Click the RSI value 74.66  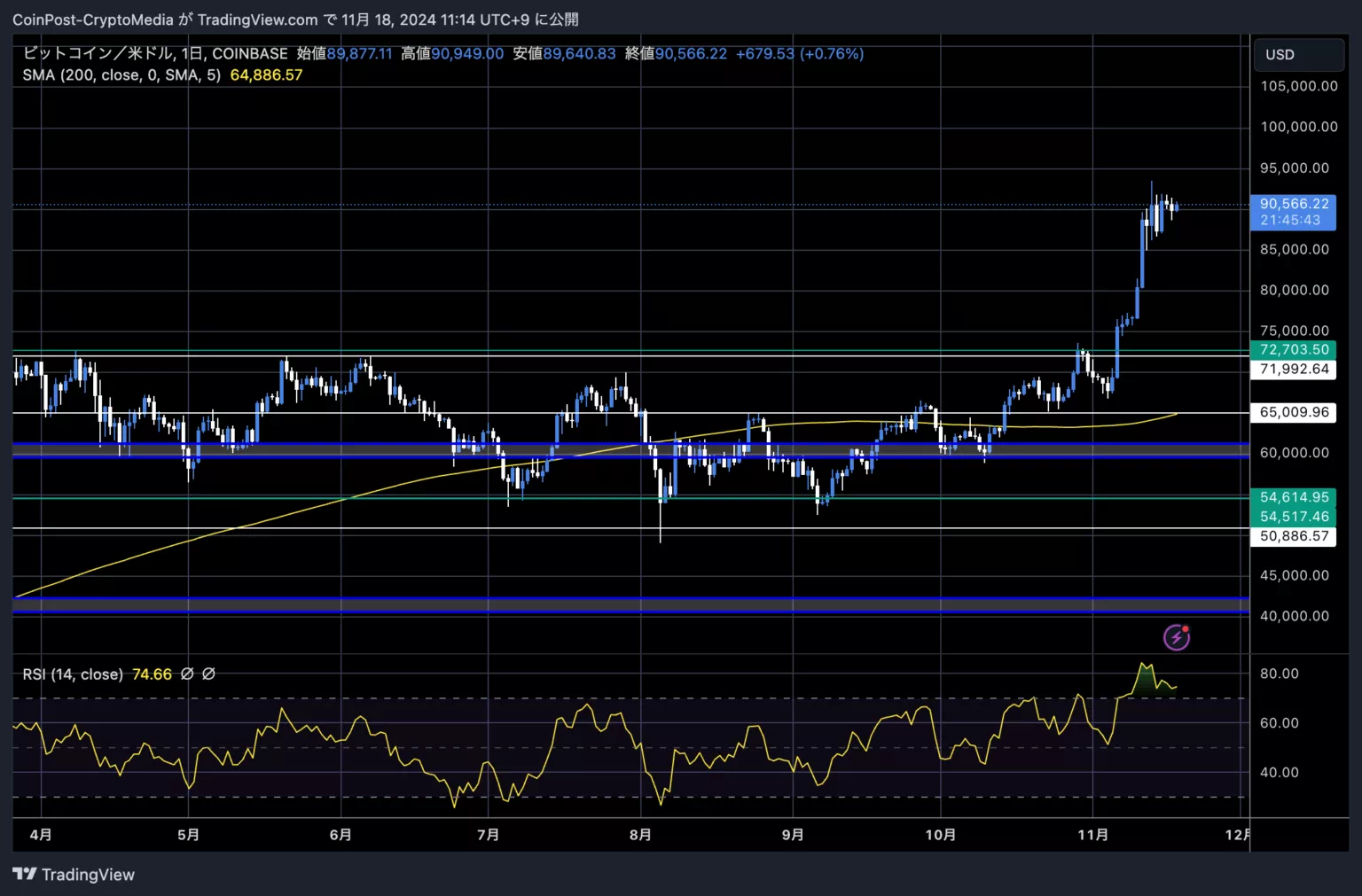click(x=152, y=674)
